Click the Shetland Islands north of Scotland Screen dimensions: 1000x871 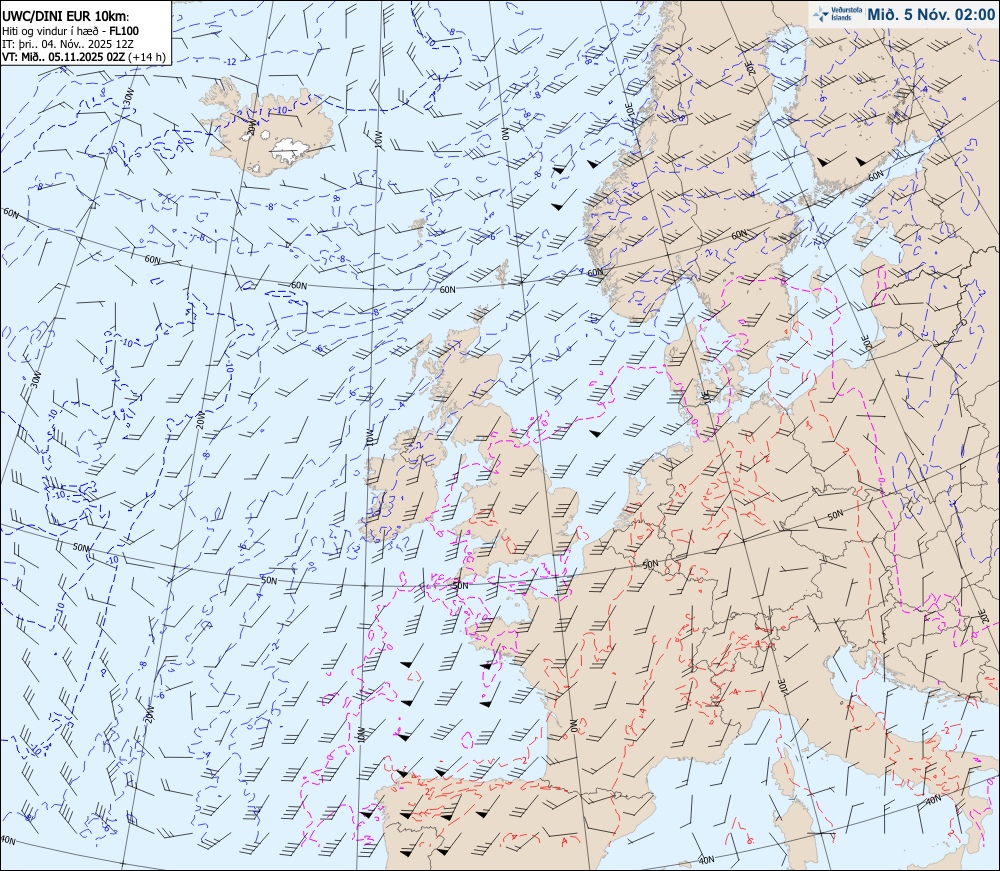click(504, 272)
